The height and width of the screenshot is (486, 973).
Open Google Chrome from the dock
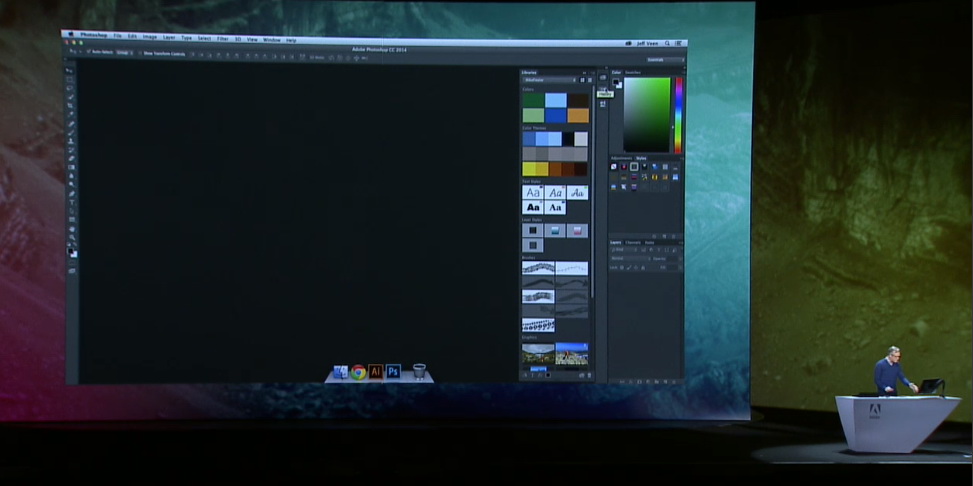point(358,372)
